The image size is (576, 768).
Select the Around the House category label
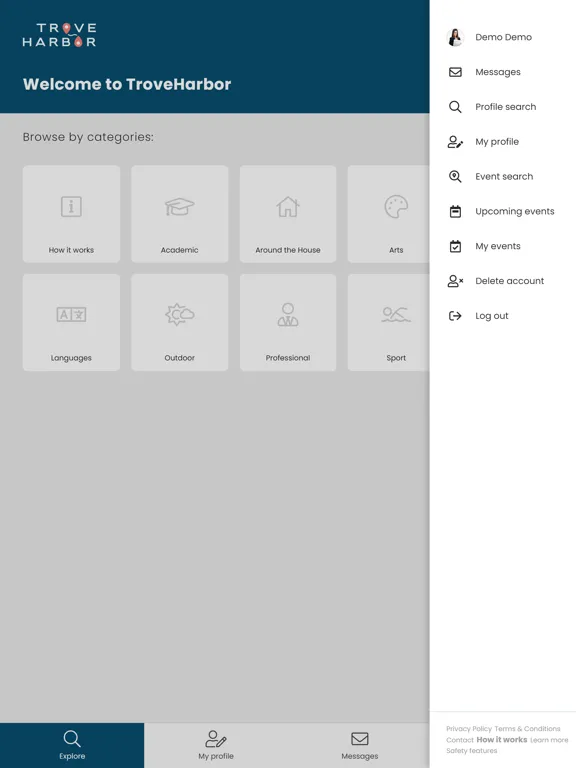(x=288, y=250)
